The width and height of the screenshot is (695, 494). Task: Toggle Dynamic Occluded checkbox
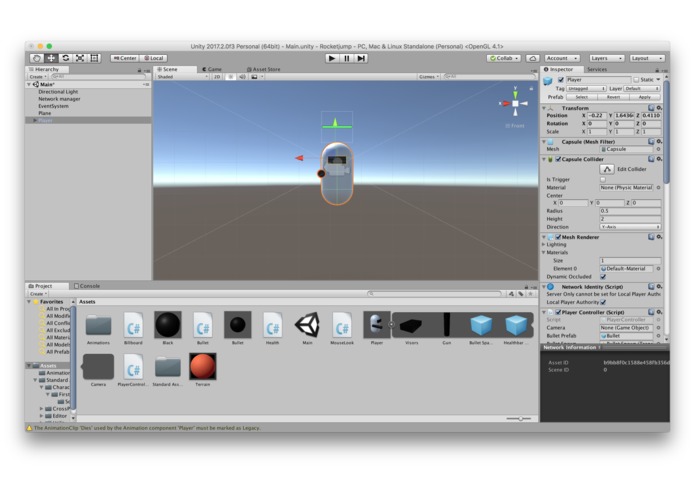pos(603,276)
